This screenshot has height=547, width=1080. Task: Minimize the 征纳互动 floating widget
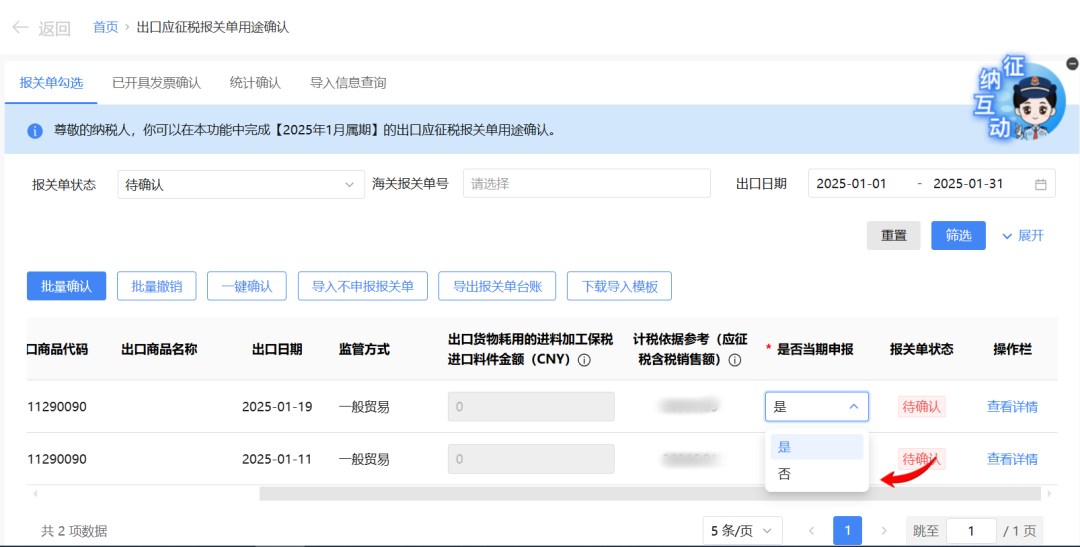(1071, 63)
